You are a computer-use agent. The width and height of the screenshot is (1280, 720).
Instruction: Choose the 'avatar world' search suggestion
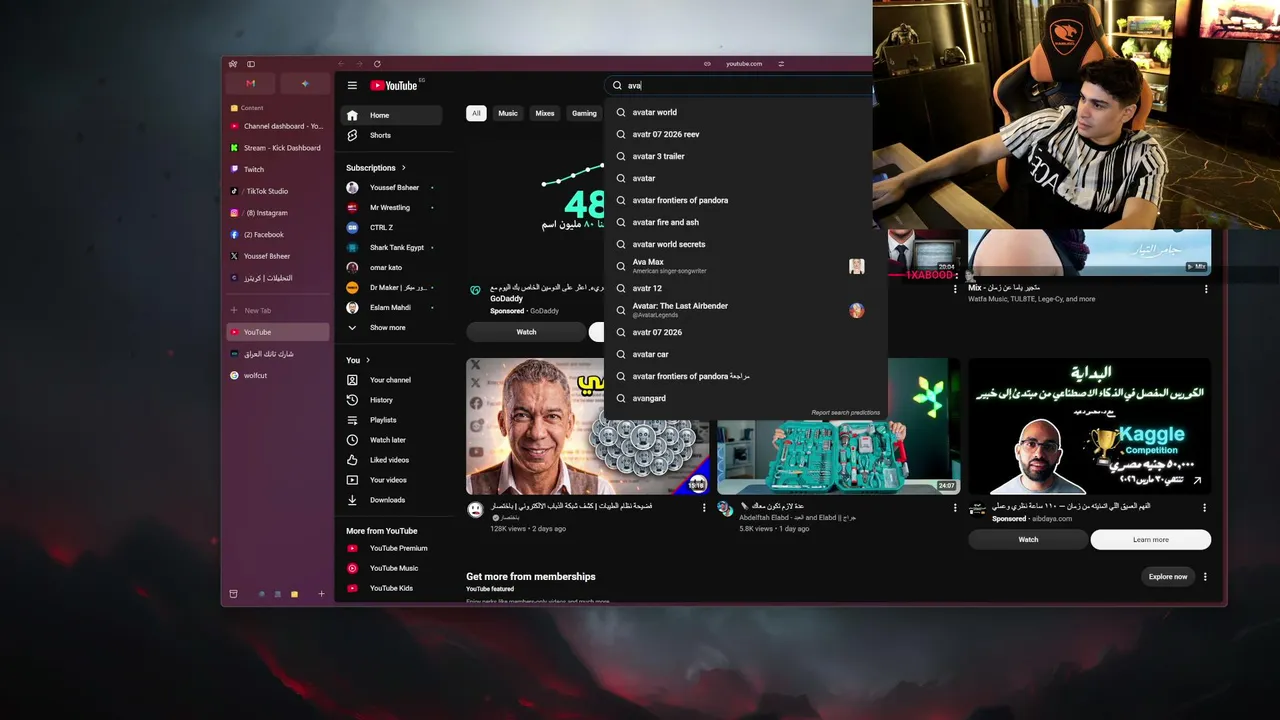pyautogui.click(x=745, y=113)
